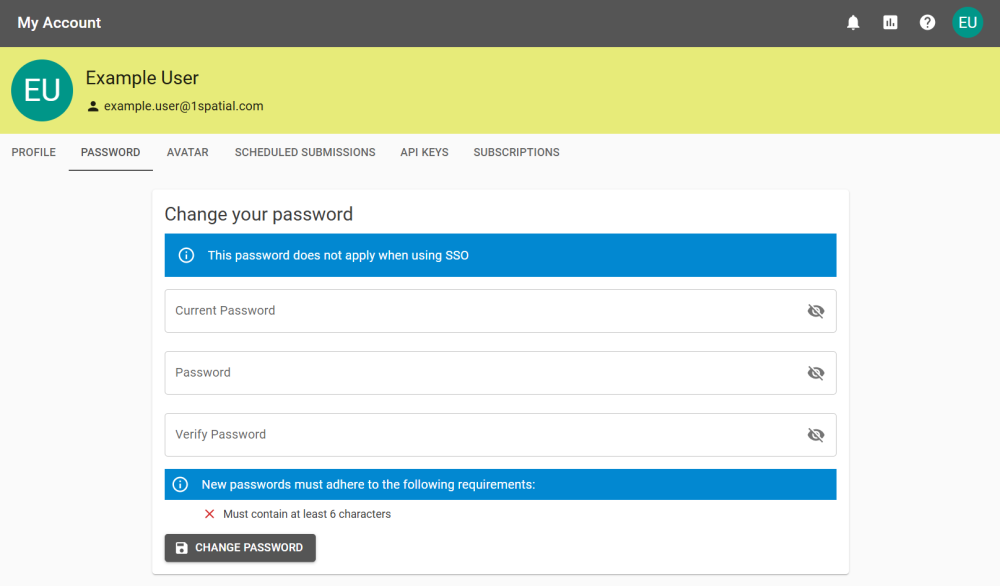This screenshot has width=1000, height=586.
Task: Open the help question mark icon
Action: [927, 23]
